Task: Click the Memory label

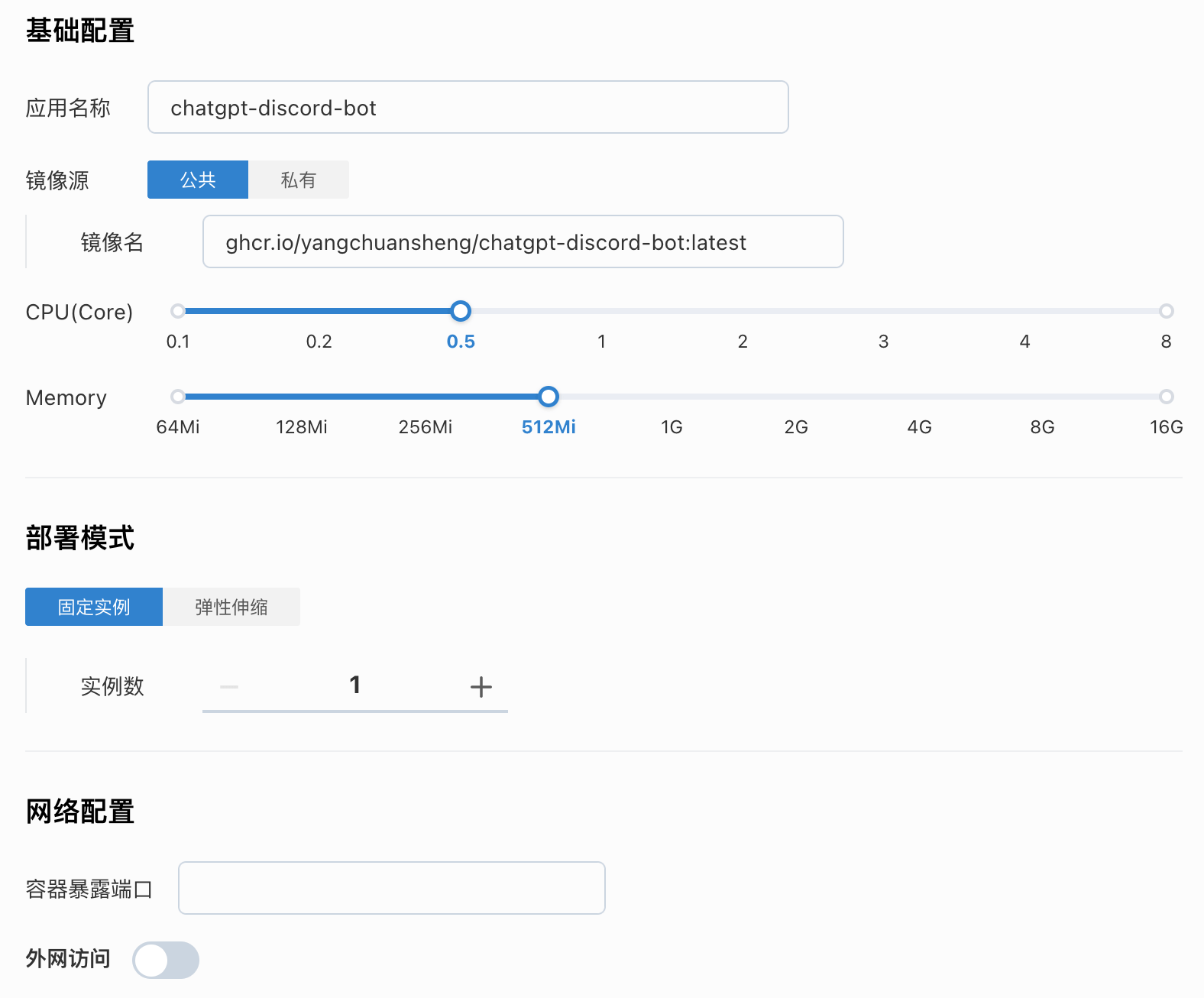Action: tap(66, 398)
